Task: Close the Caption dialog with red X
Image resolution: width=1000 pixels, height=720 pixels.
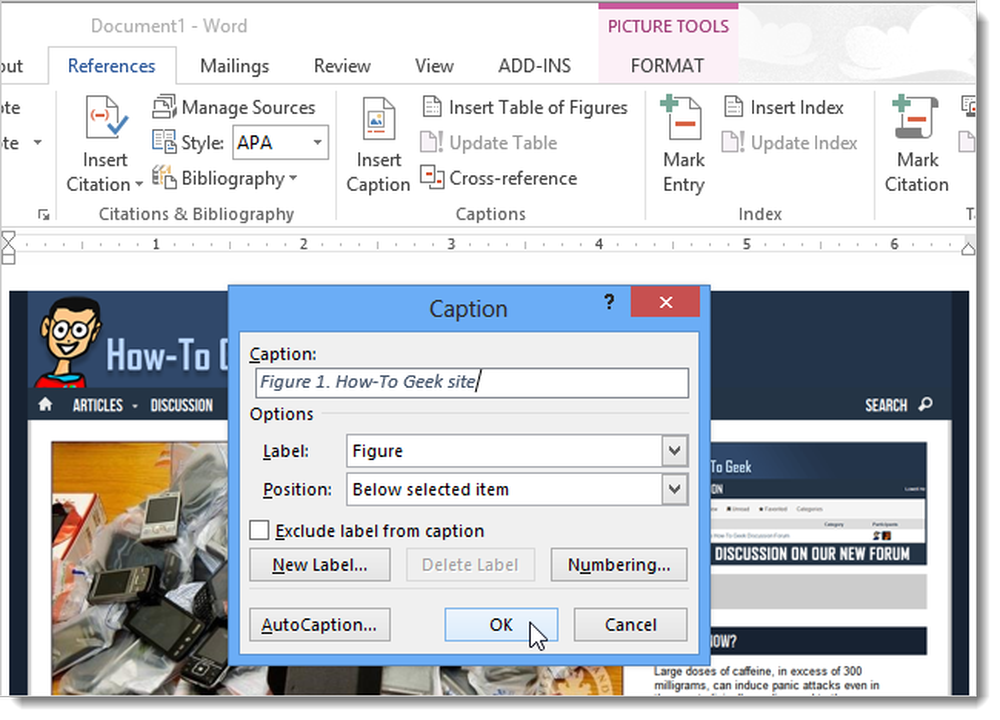Action: point(665,302)
